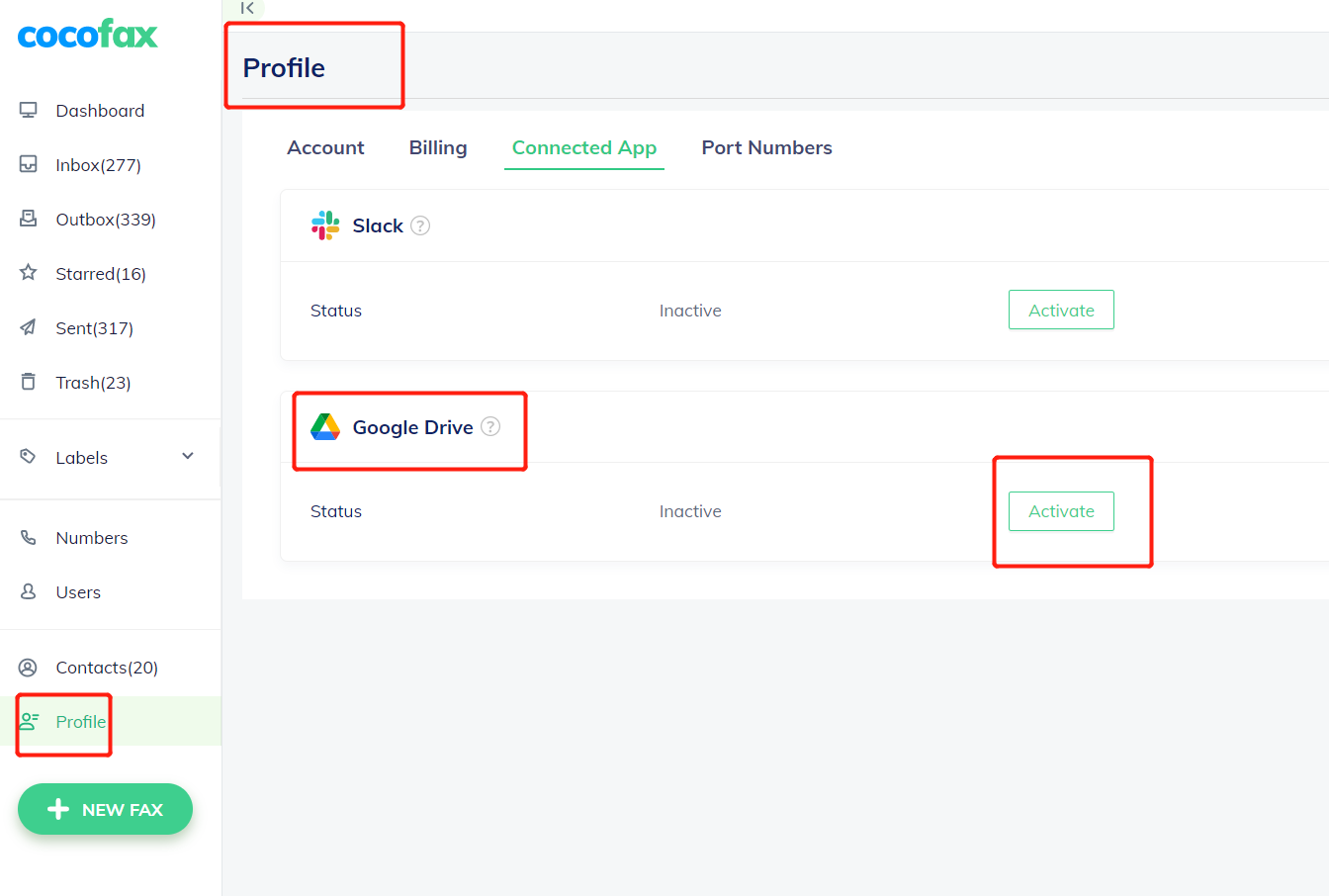Click the Google Drive logo icon
The width and height of the screenshot is (1329, 896).
pyautogui.click(x=325, y=426)
